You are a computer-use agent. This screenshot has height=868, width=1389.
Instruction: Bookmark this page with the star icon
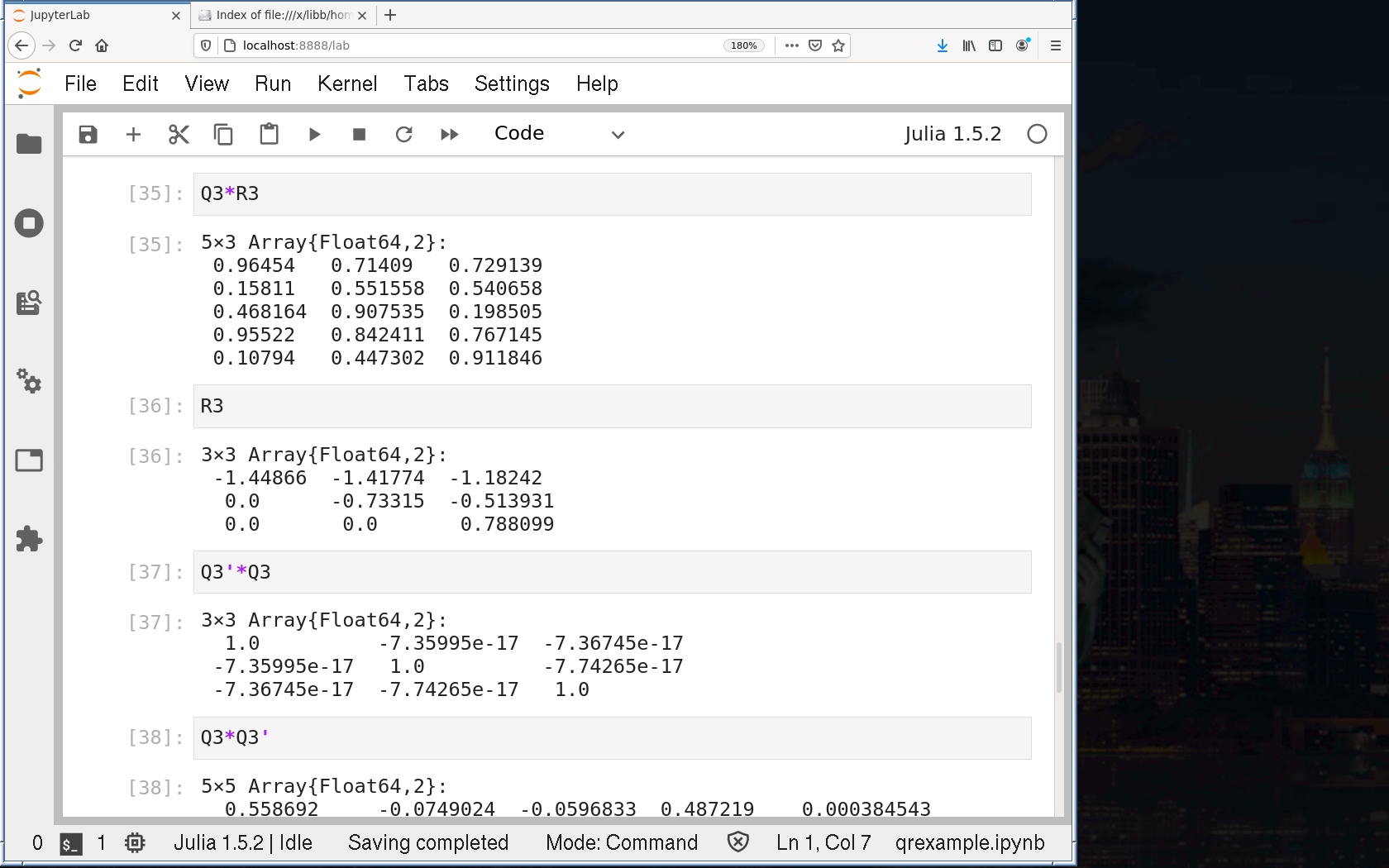pos(838,45)
